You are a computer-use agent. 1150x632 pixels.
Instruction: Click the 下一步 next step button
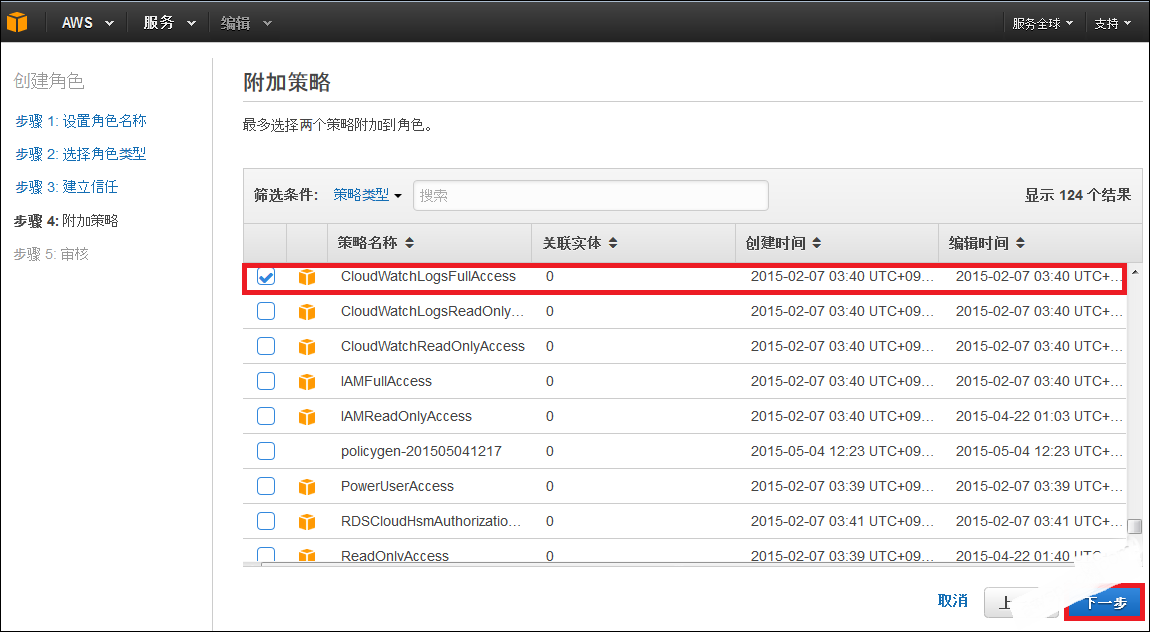point(1105,603)
